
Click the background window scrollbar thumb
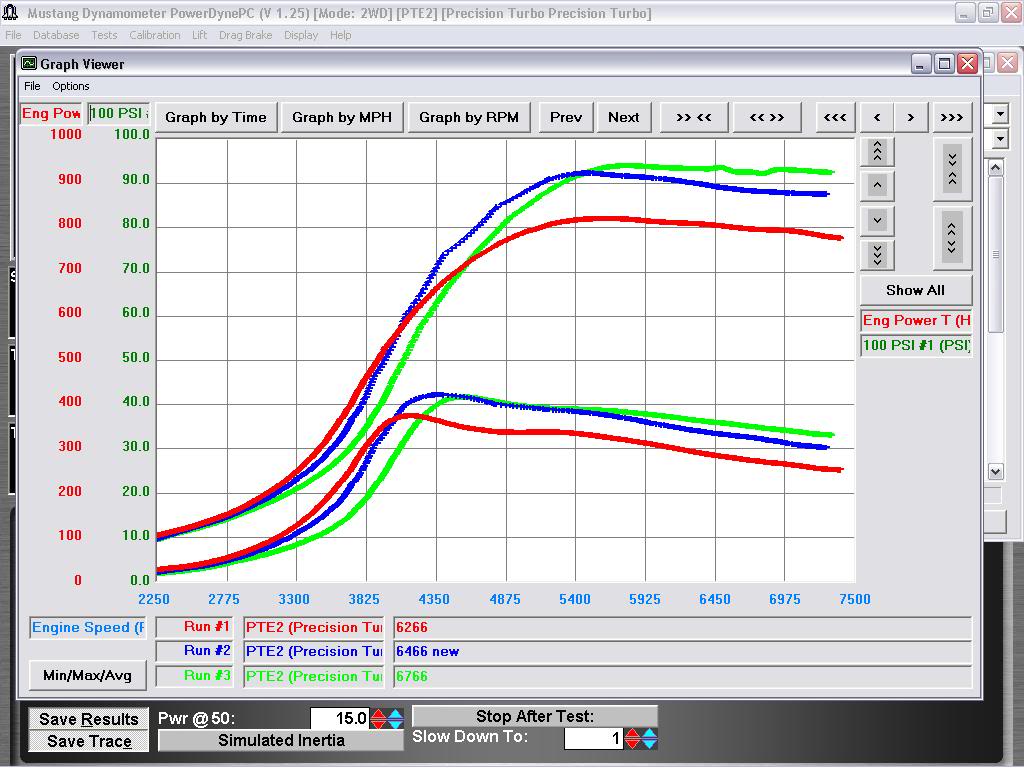point(995,255)
